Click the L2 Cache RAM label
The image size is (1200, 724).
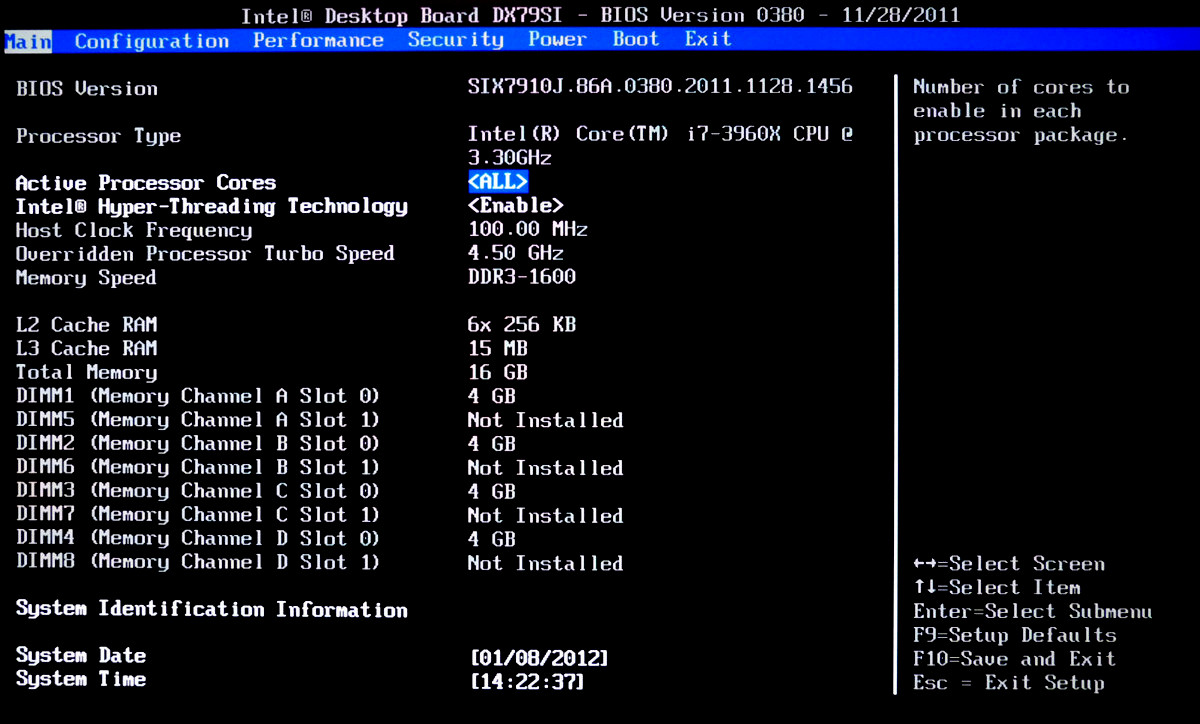86,325
